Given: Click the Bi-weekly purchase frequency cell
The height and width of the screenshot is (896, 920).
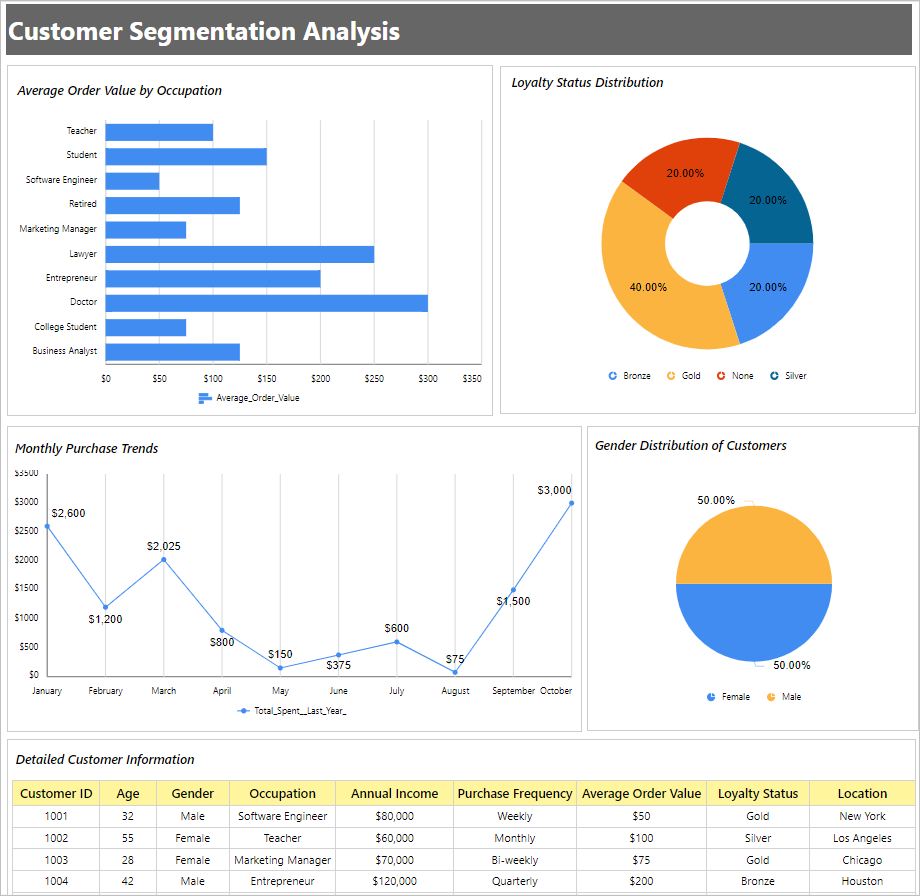Looking at the screenshot, I should click(515, 860).
